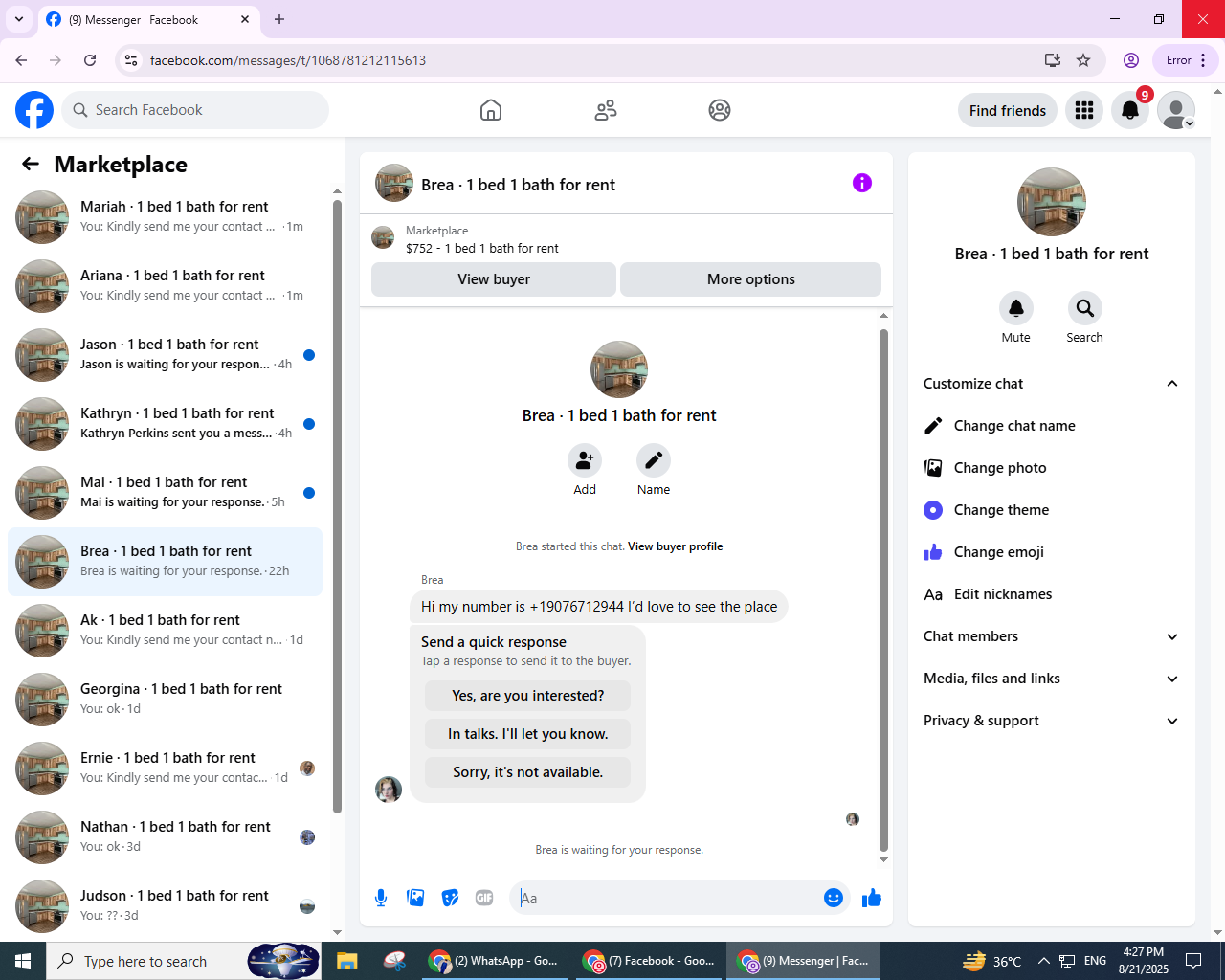
Task: Open the emoji picker in message box
Action: [x=834, y=898]
